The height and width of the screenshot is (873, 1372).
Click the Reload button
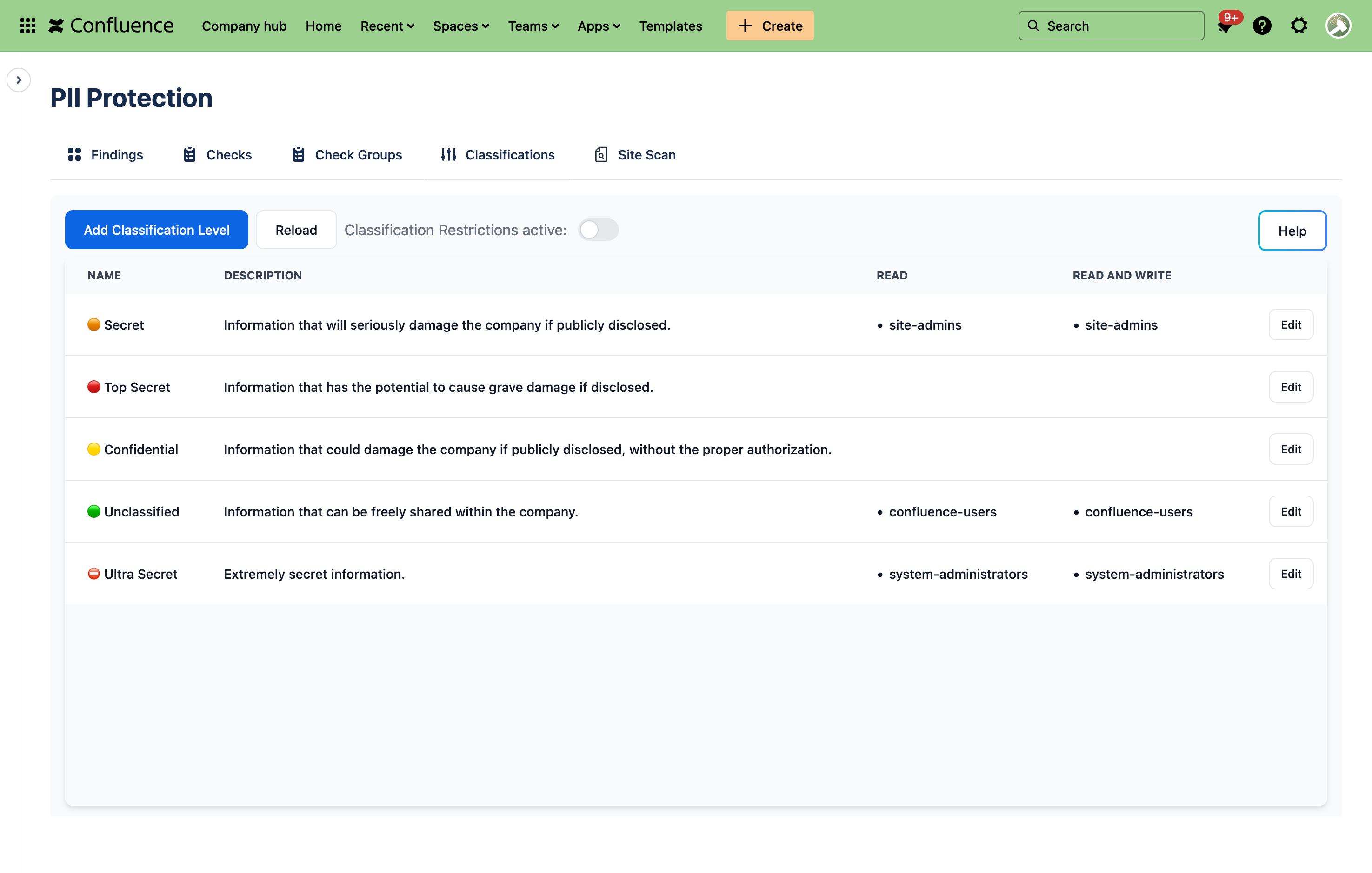point(296,230)
